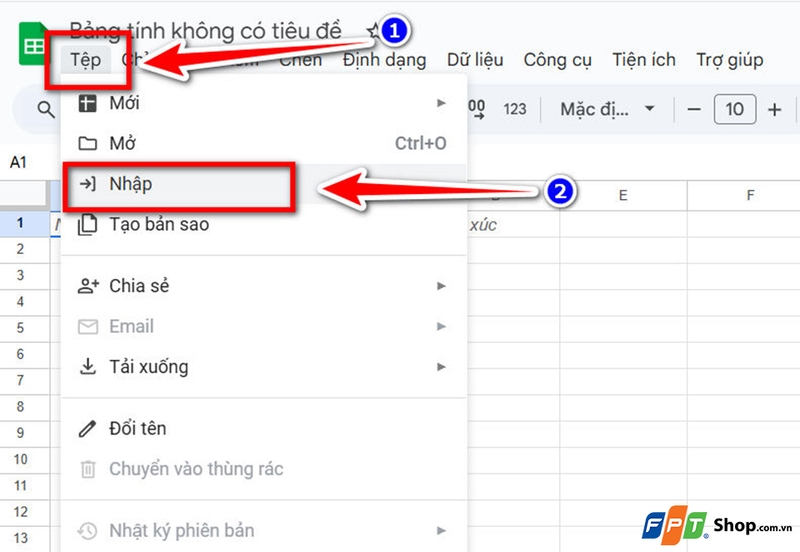Select row 1 header
This screenshot has height=552, width=800.
[x=24, y=223]
